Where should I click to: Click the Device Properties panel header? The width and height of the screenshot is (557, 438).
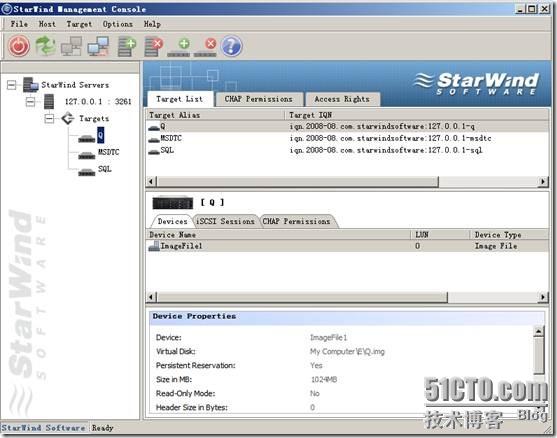[347, 317]
